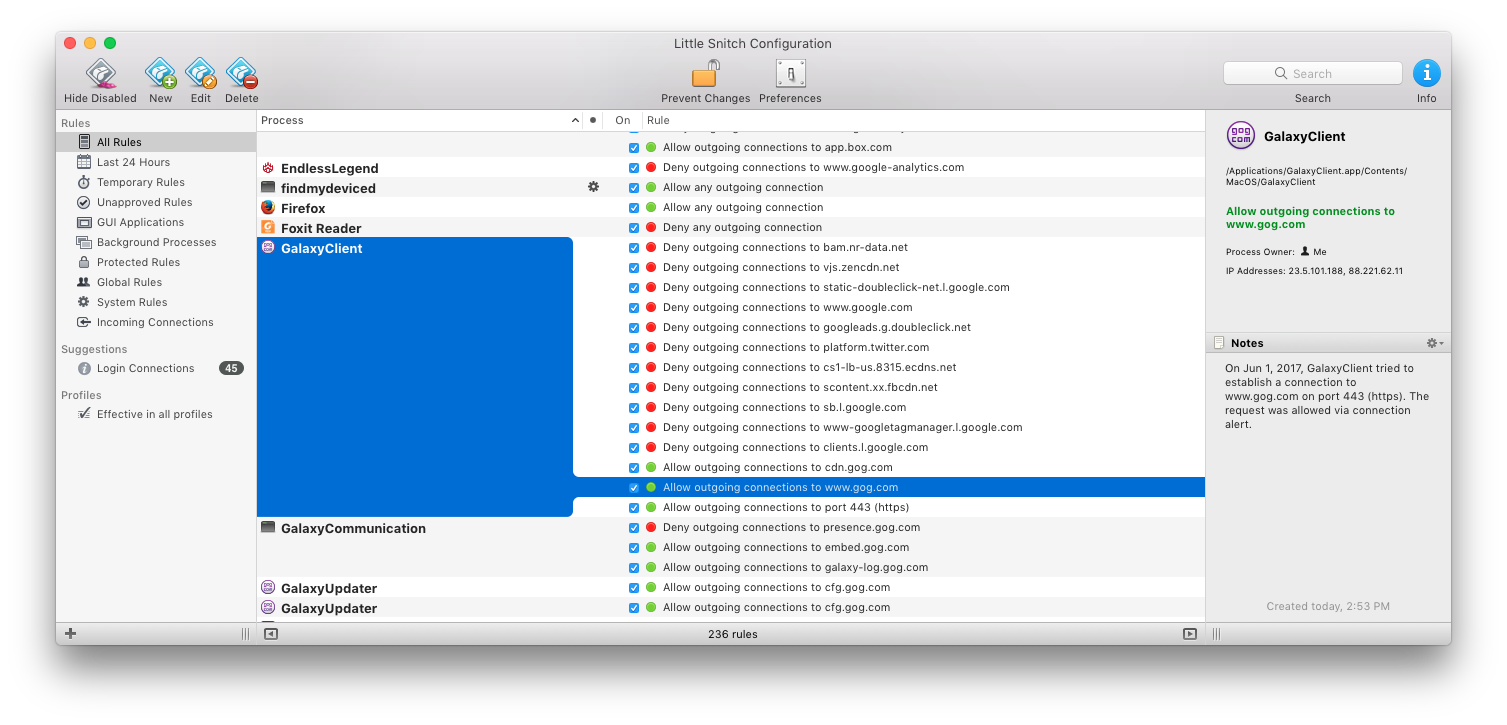View Incoming Connections rules
This screenshot has height=725, width=1507.
tap(156, 322)
